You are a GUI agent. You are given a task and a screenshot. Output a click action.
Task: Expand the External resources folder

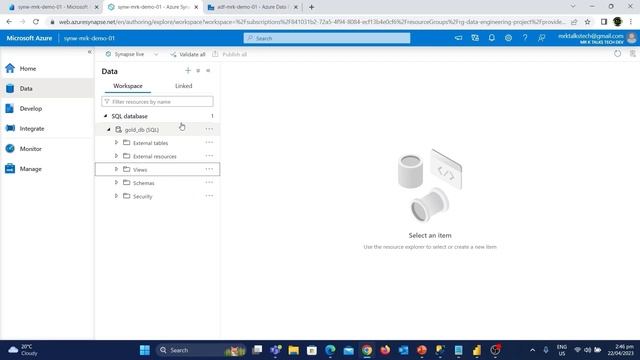(x=116, y=156)
